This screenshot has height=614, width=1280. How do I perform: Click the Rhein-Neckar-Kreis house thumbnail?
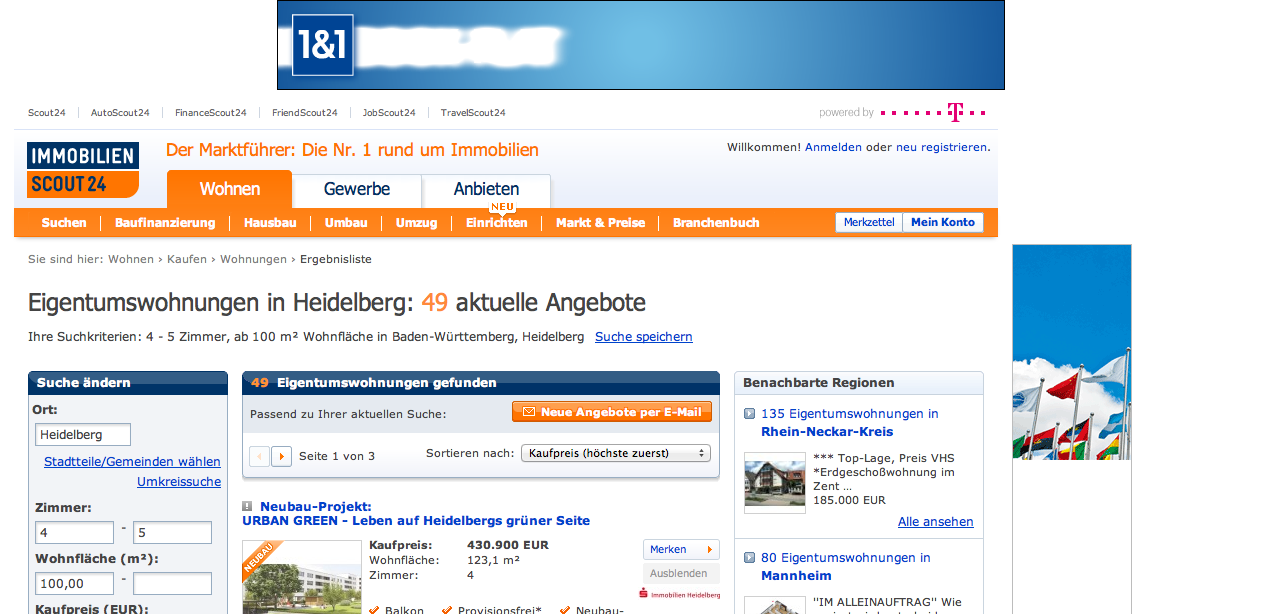(775, 482)
